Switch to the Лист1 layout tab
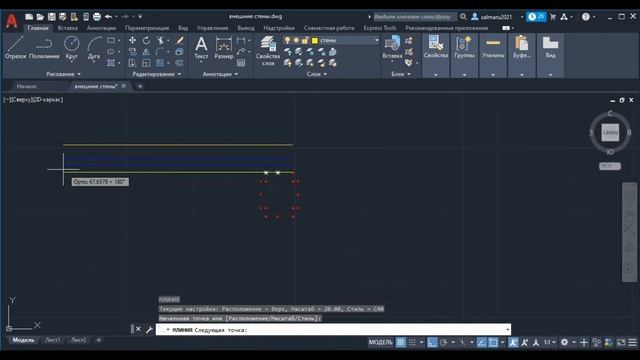Screen dimensions: 640x360 click(52, 340)
